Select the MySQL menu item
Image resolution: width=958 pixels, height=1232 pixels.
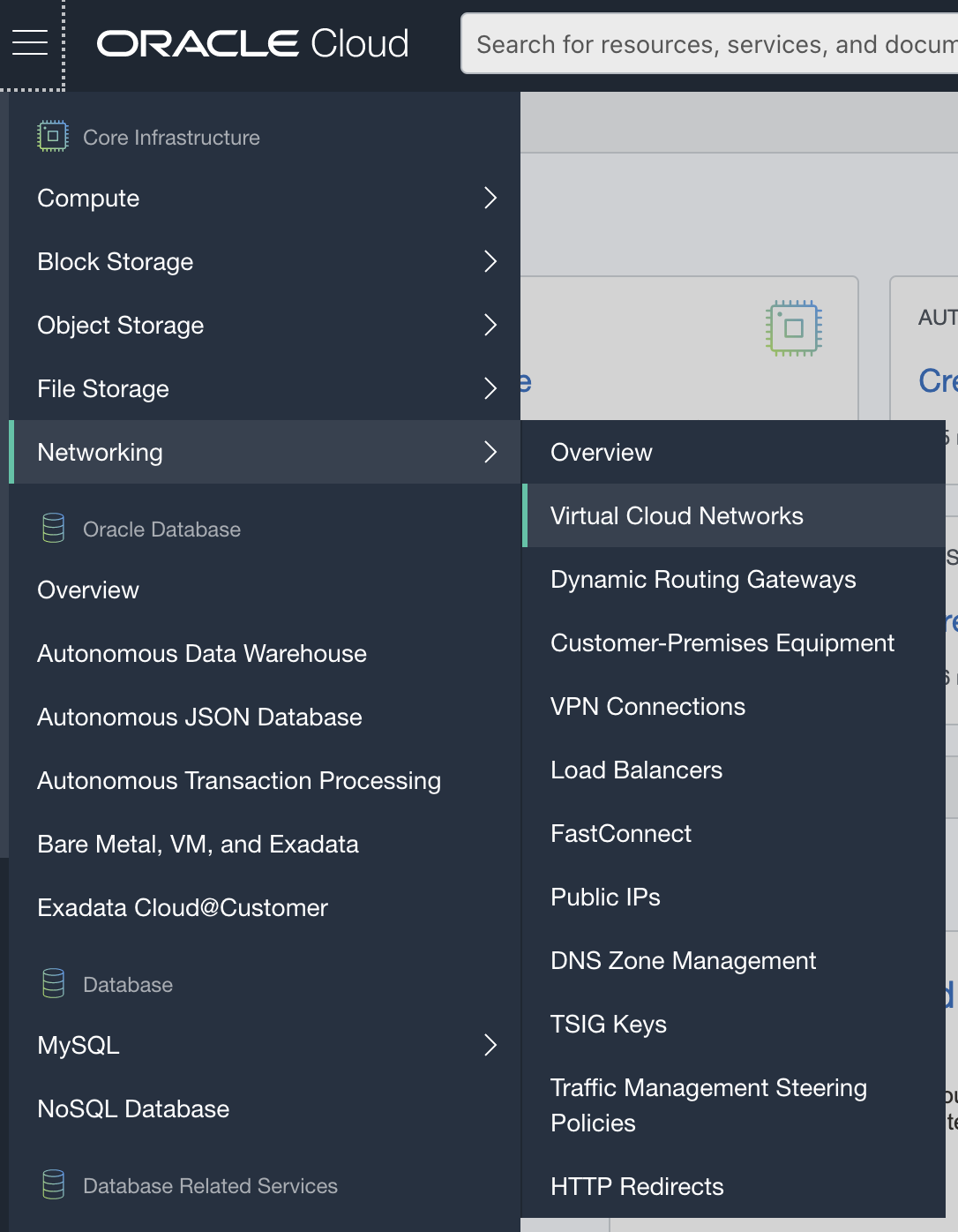[x=265, y=1045]
